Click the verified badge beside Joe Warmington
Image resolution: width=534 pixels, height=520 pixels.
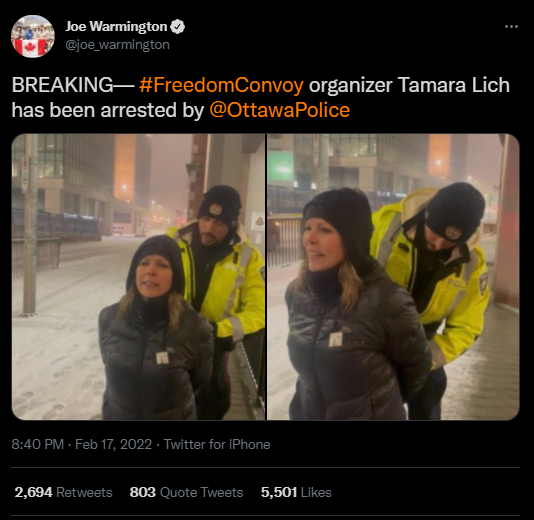tap(177, 27)
